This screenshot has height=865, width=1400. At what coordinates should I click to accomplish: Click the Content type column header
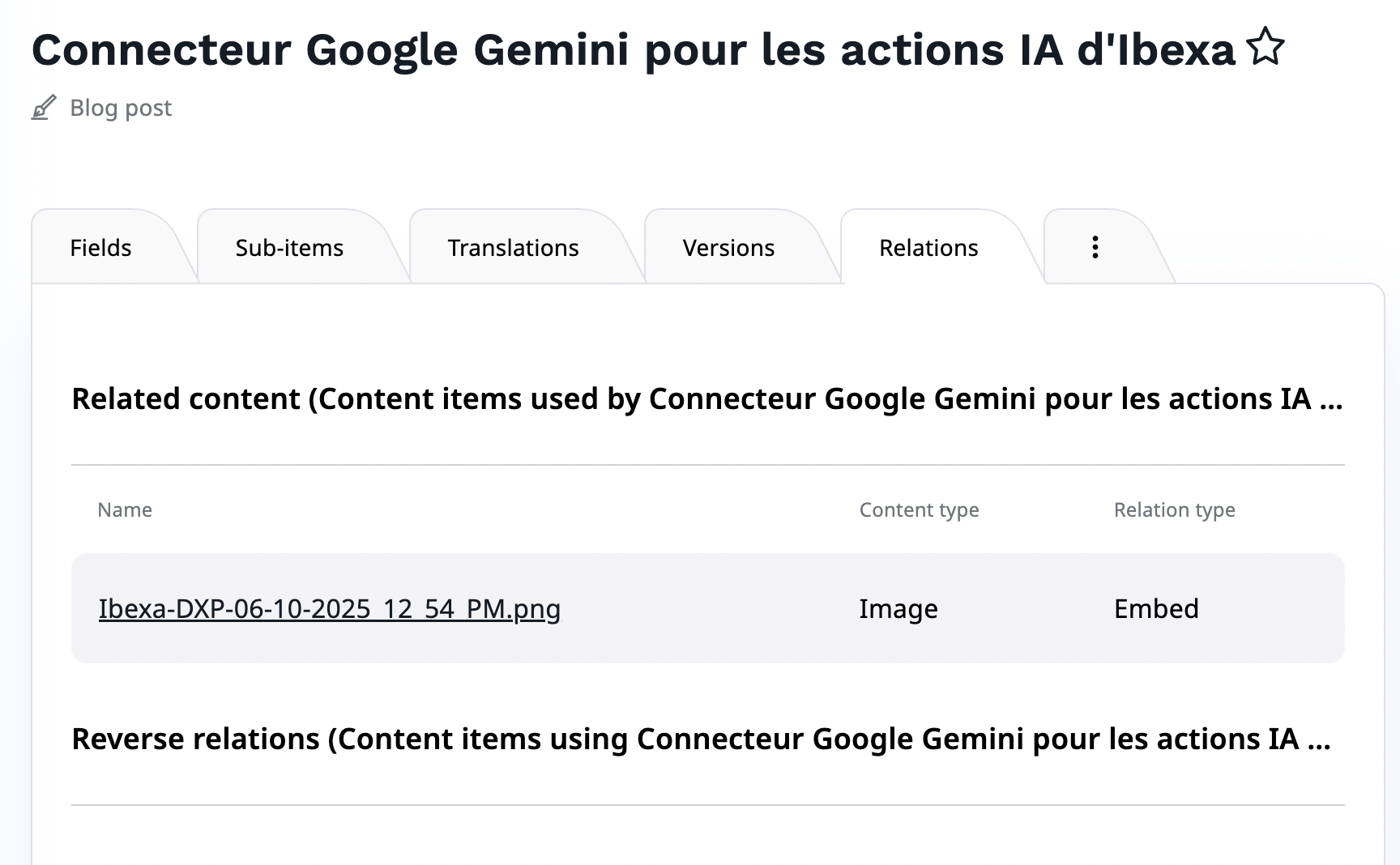point(919,510)
